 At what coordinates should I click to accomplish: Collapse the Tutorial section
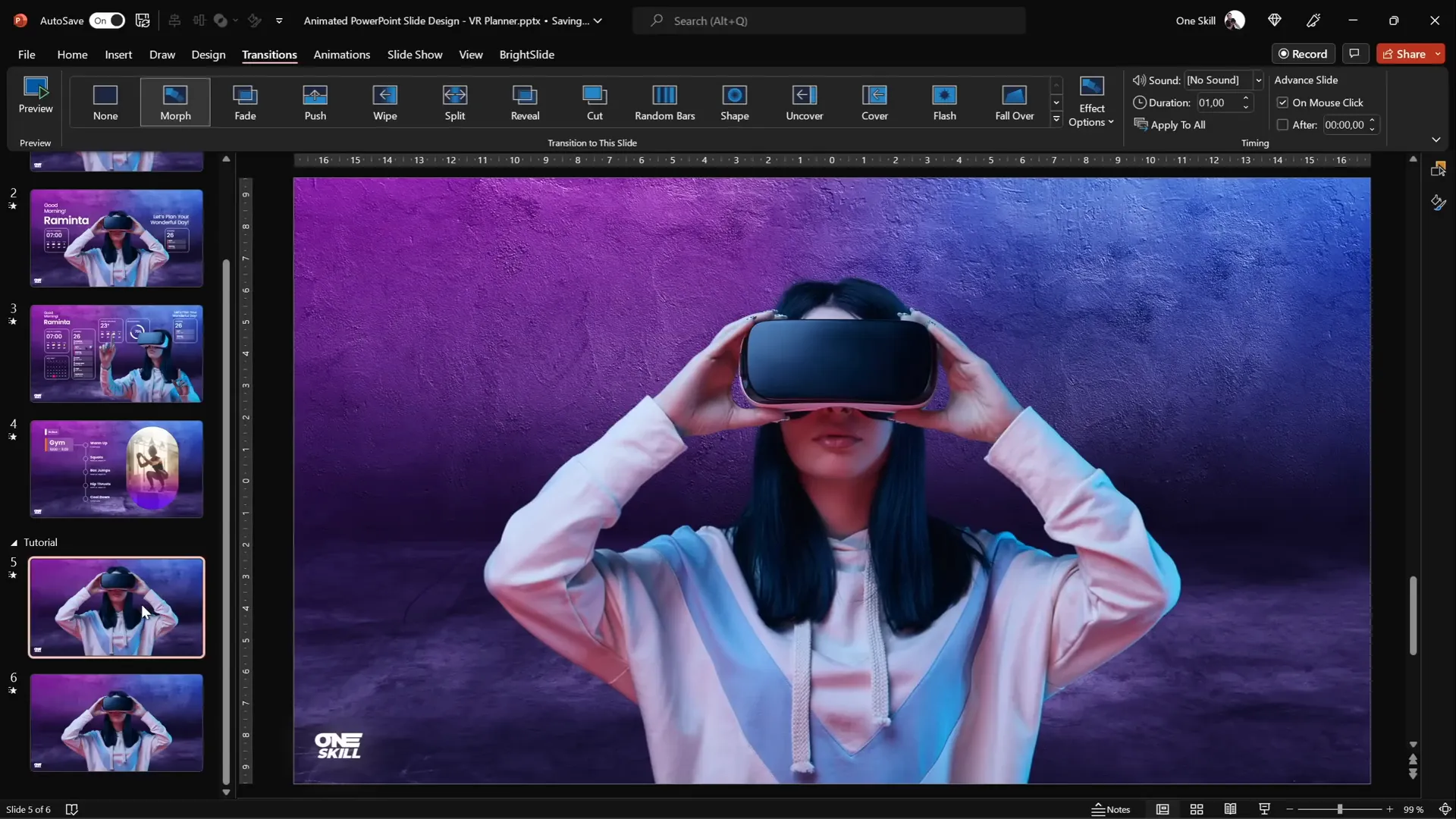coord(14,543)
